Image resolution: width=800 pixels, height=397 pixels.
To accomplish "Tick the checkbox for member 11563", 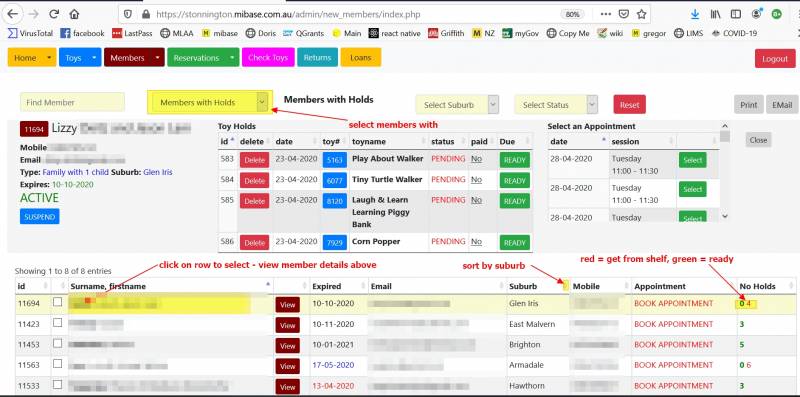I will pos(58,363).
